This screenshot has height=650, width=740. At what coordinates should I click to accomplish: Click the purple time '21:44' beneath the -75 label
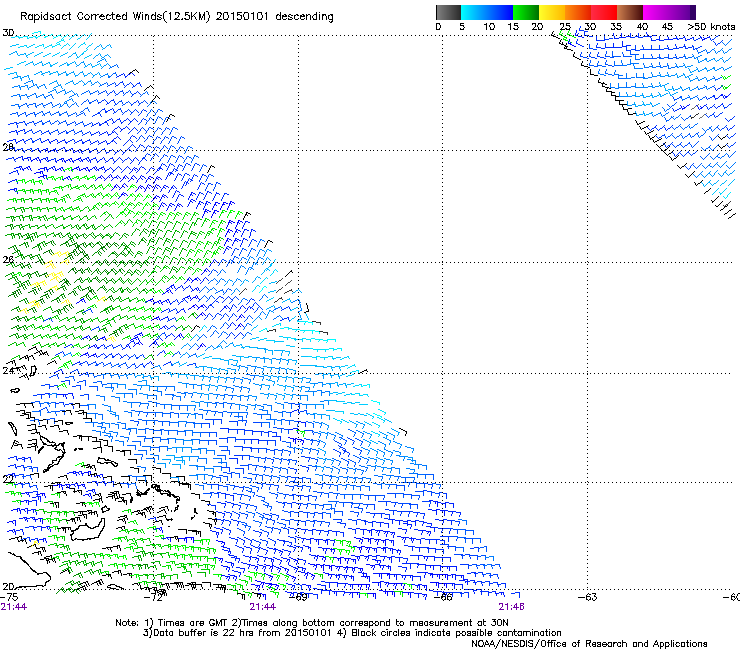click(x=14, y=607)
